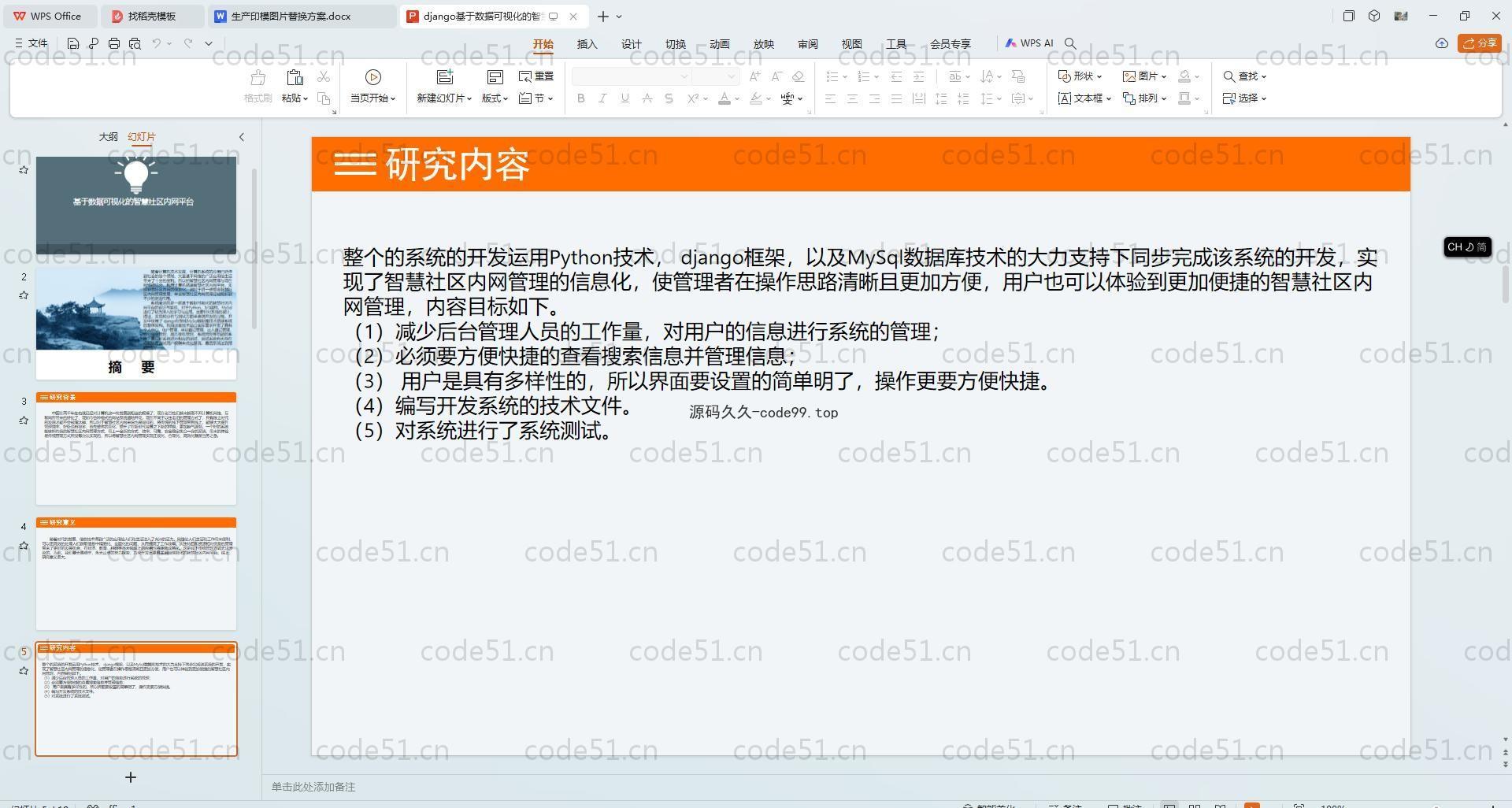Viewport: 1512px width, 808px height.
Task: Toggle Center alignment
Action: 852,98
